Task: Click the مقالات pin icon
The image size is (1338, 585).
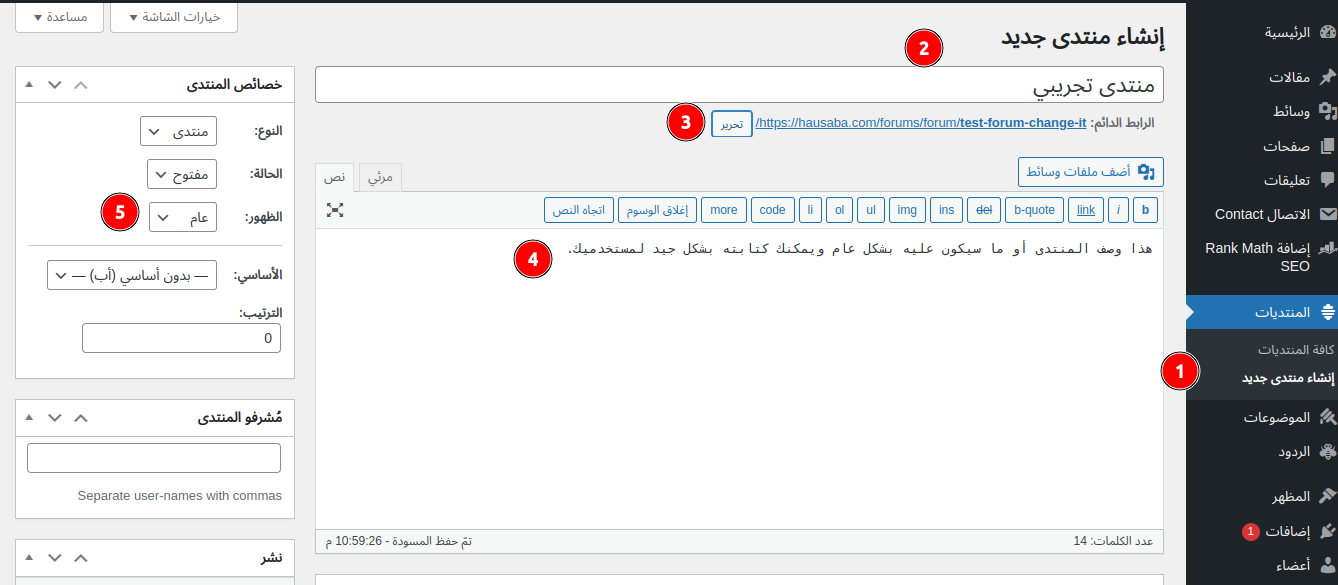Action: [1327, 77]
